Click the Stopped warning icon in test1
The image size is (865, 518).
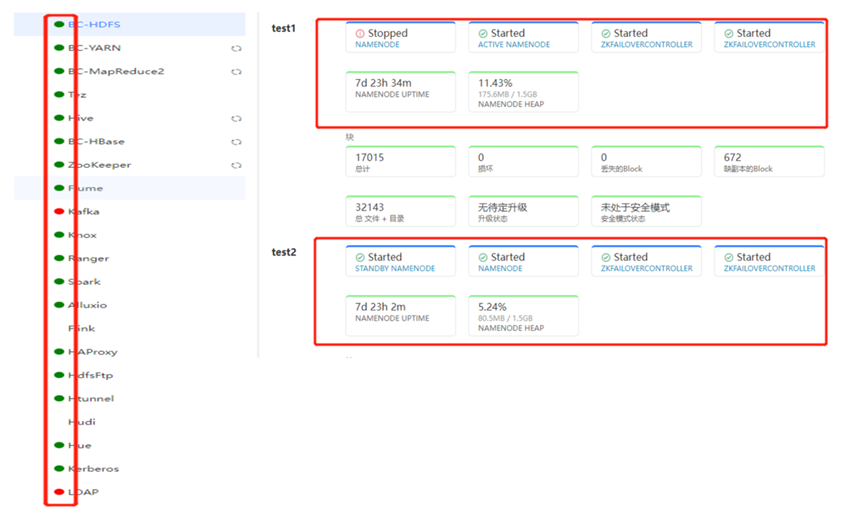pyautogui.click(x=360, y=34)
